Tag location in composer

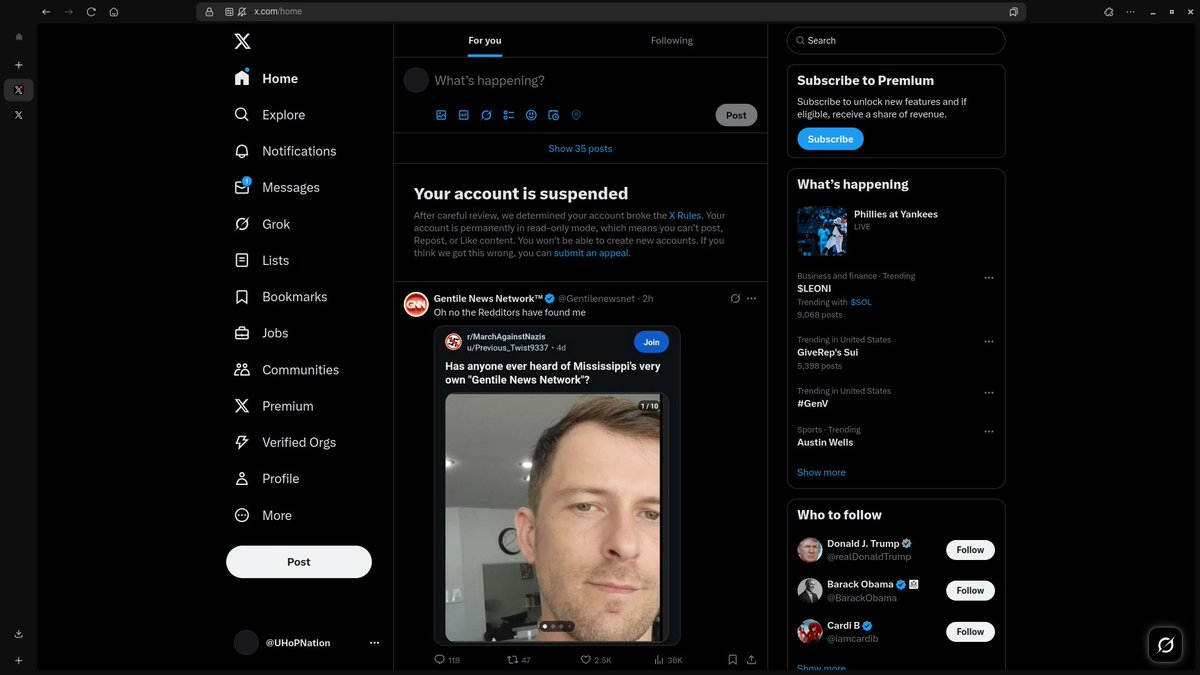(x=576, y=115)
